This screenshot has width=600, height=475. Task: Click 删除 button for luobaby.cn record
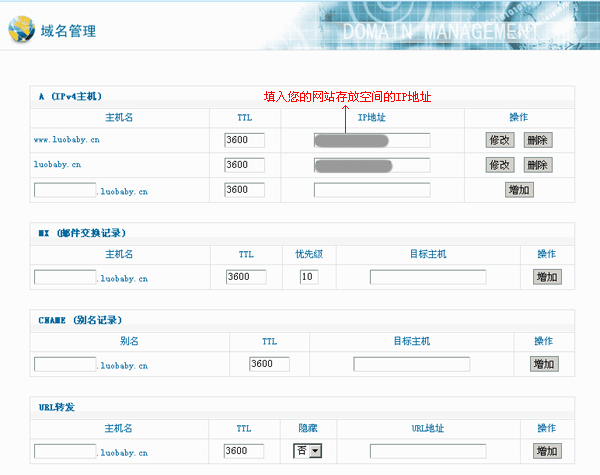537,165
